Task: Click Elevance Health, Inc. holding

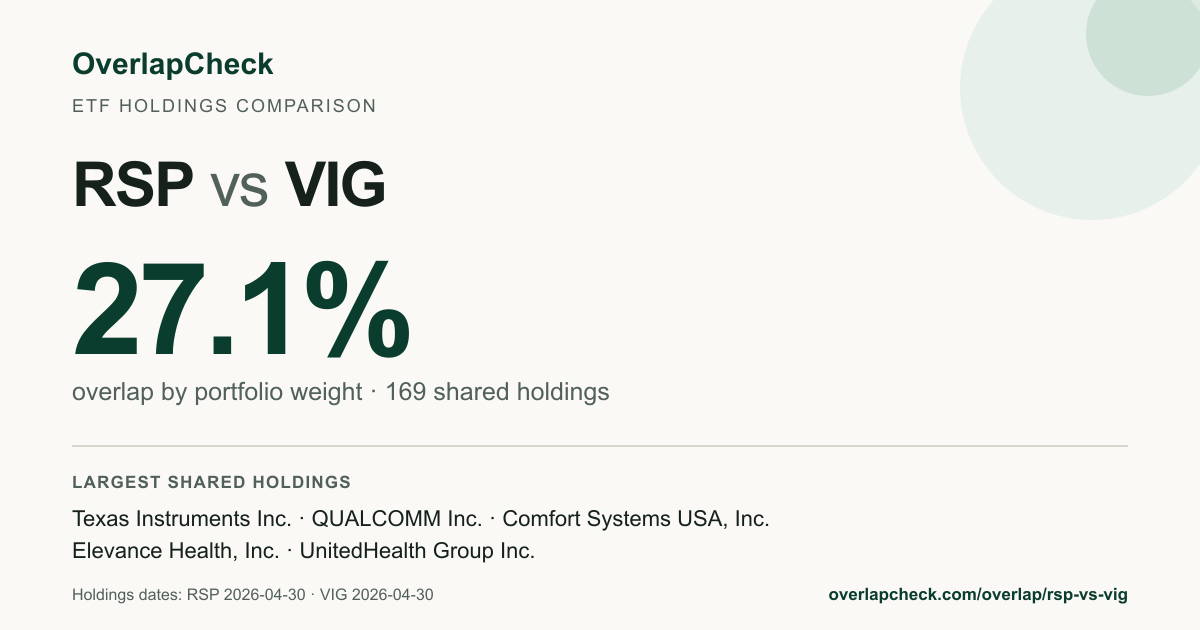Action: tap(176, 551)
